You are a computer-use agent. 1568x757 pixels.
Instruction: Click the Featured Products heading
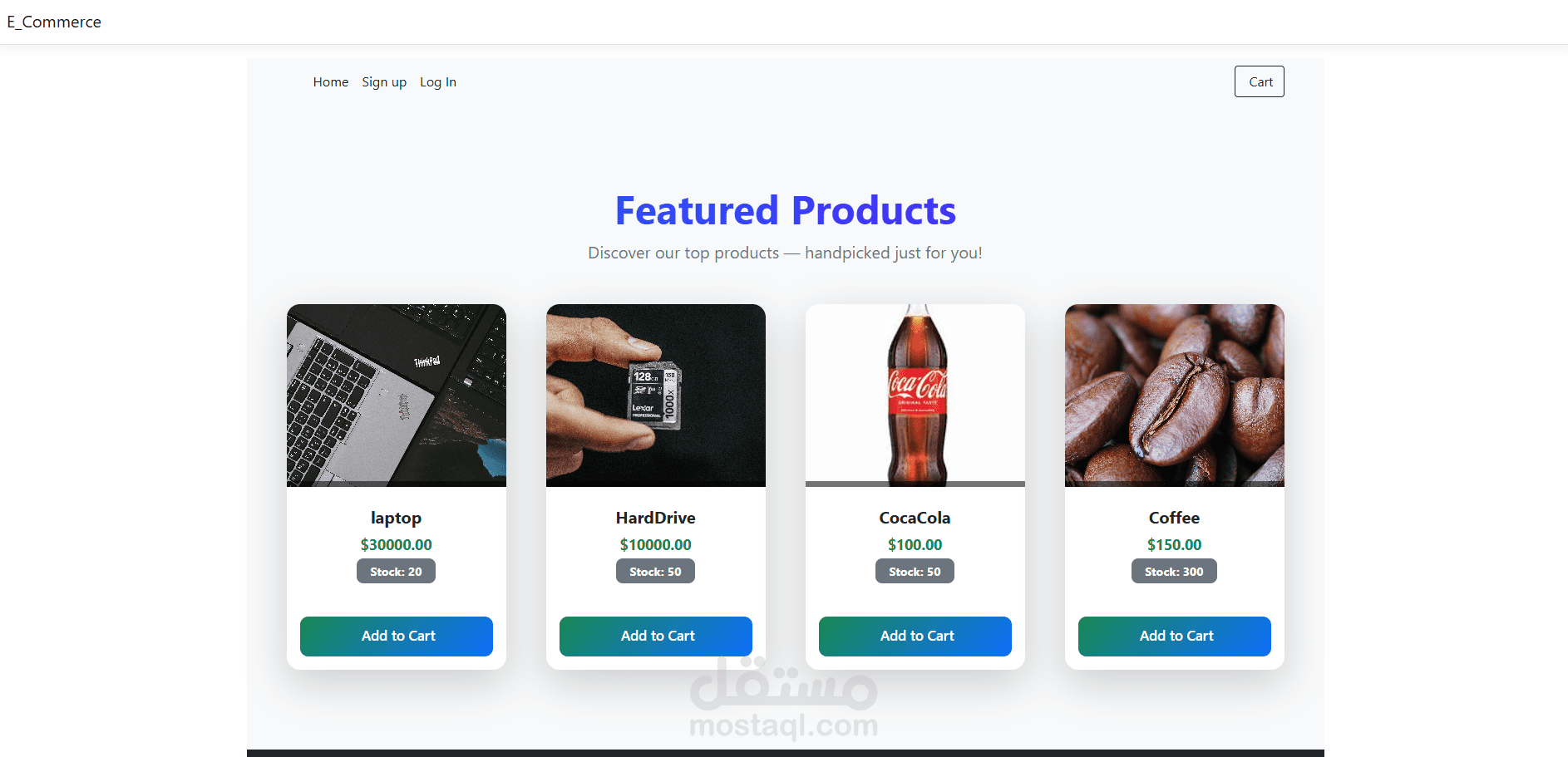(x=786, y=210)
